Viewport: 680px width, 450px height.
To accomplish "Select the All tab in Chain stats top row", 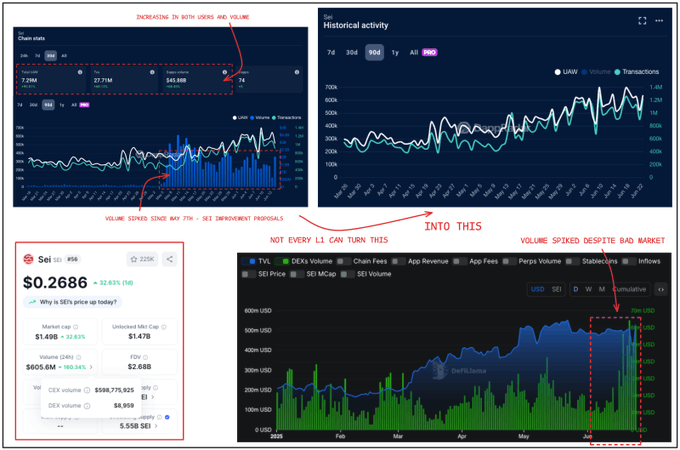I will (x=64, y=56).
